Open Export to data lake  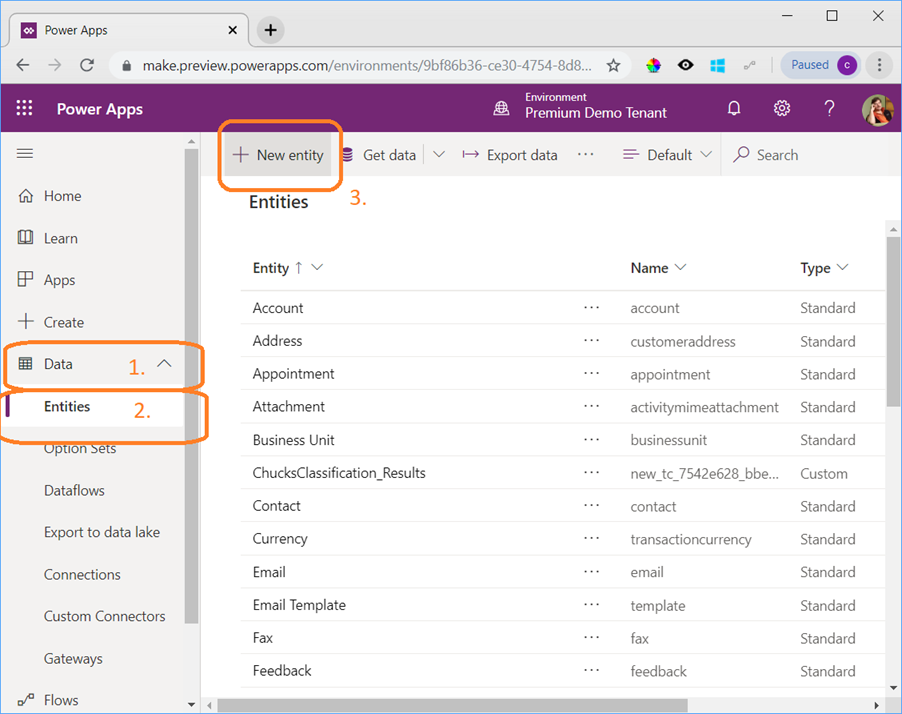point(102,532)
